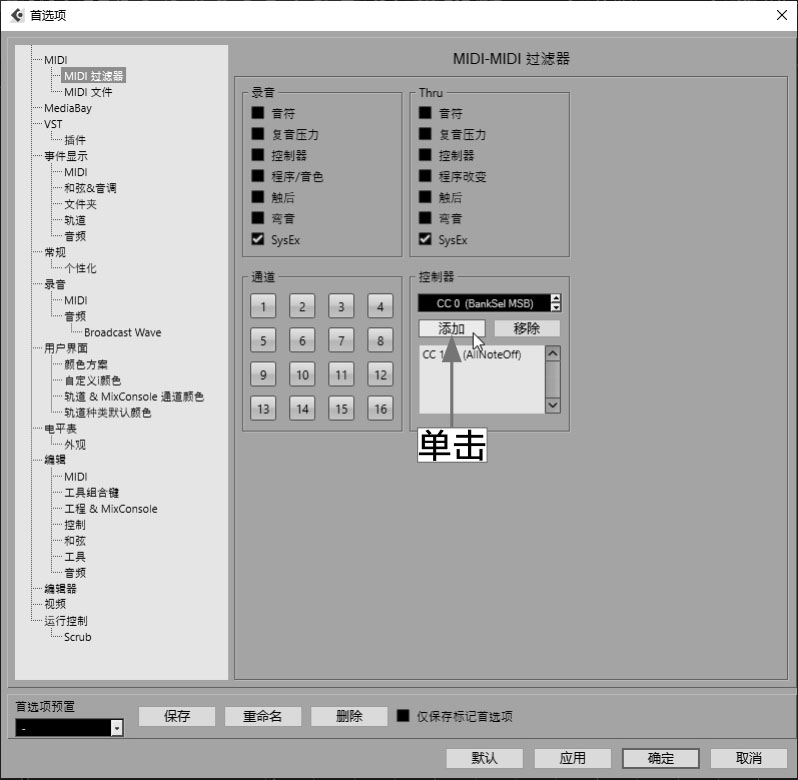Enable 音符 checkbox in 录音 section

258,113
